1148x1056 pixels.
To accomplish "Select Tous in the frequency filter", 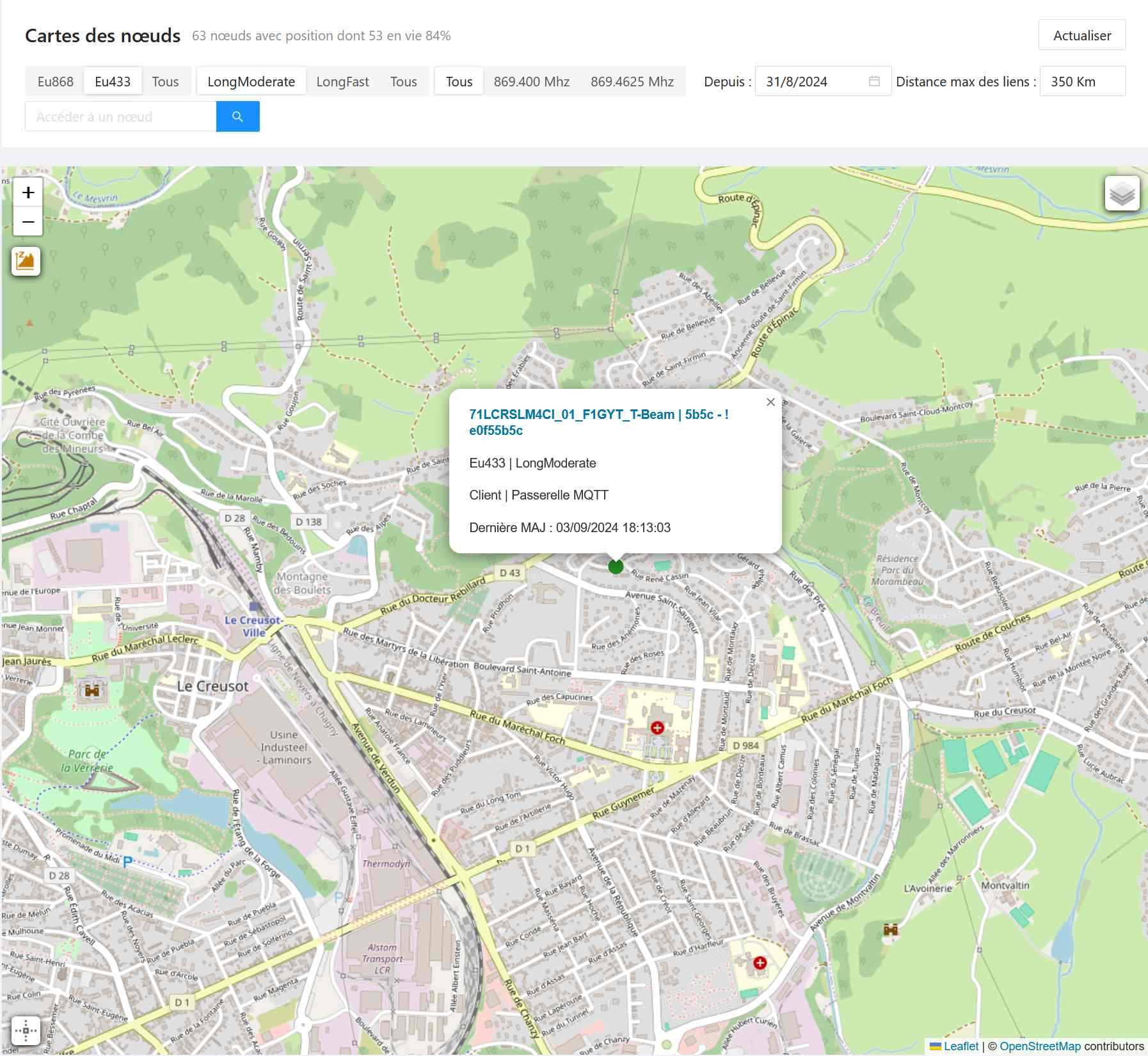I will pos(459,81).
